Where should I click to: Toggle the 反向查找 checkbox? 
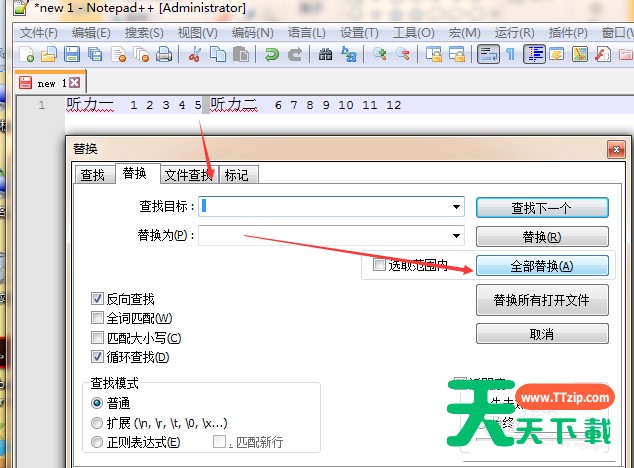[97, 299]
